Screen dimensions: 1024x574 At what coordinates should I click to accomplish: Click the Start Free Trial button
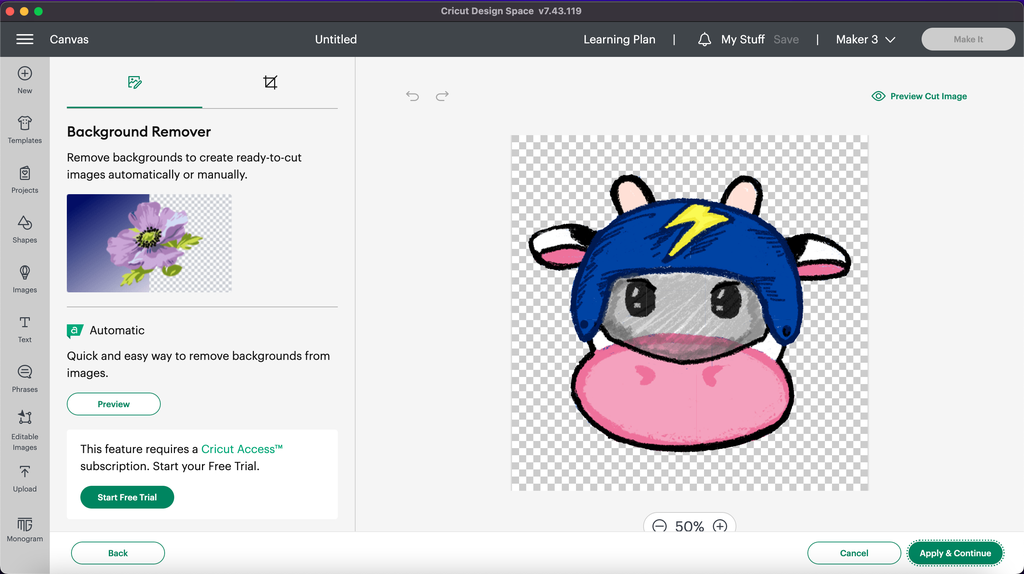point(127,497)
